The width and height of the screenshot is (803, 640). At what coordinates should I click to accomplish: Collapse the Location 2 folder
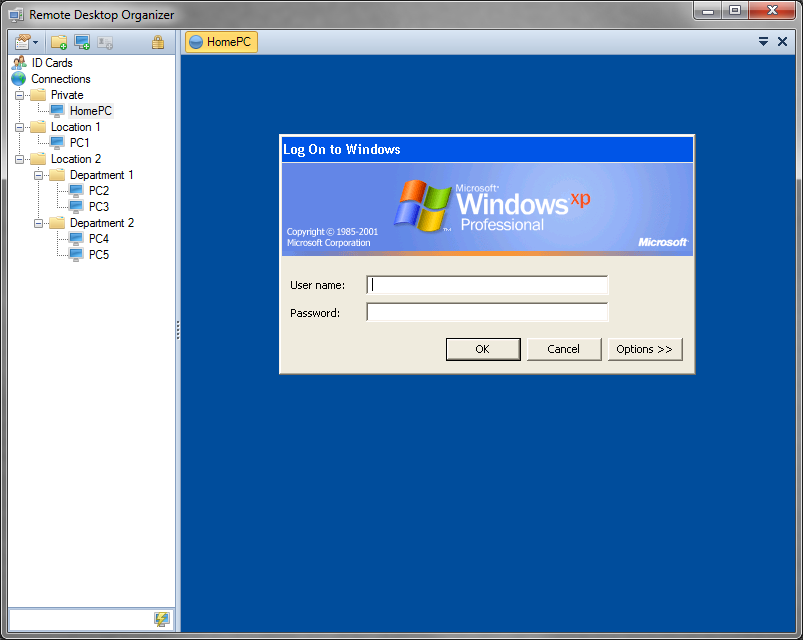(19, 159)
